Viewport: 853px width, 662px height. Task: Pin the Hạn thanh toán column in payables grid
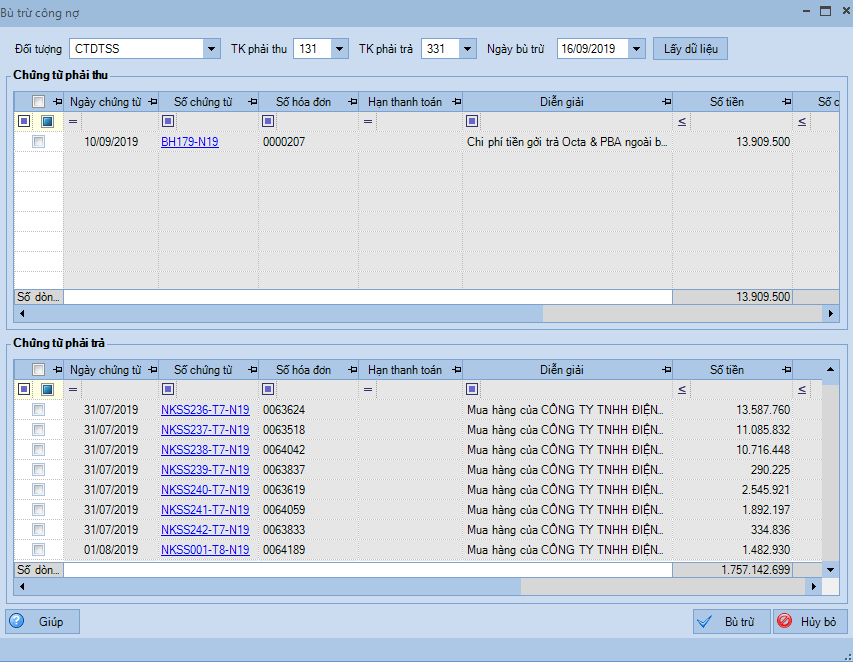456,370
